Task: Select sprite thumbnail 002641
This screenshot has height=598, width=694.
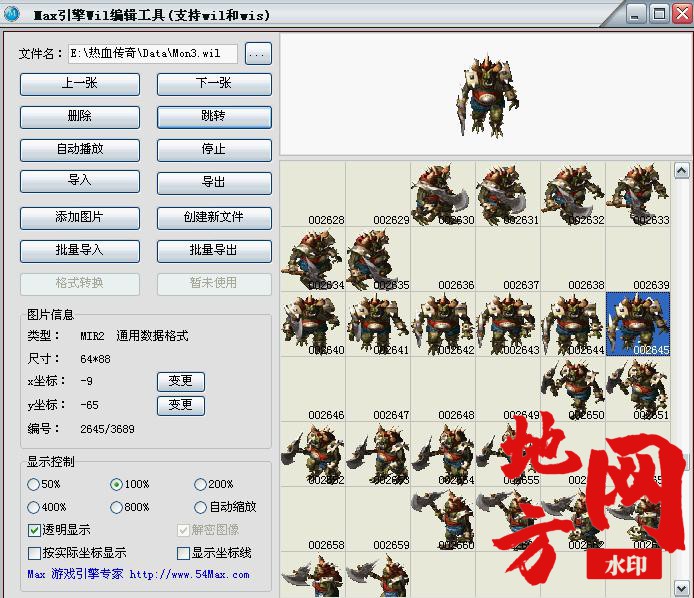Action: [378, 324]
